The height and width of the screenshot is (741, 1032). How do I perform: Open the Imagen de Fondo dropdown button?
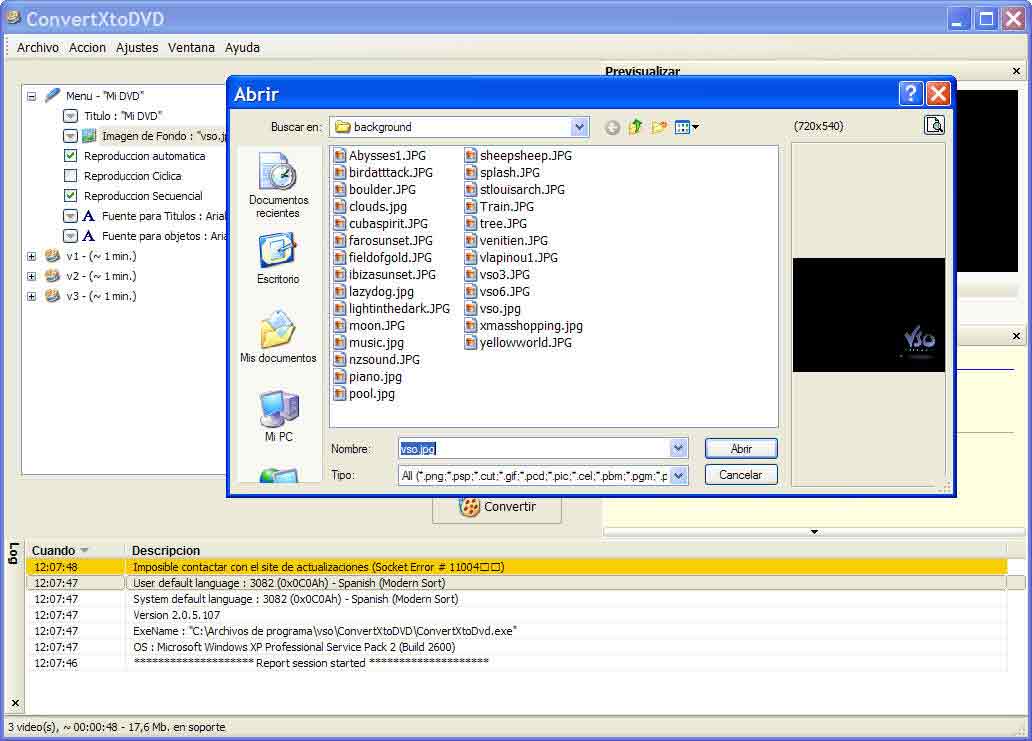[x=70, y=136]
